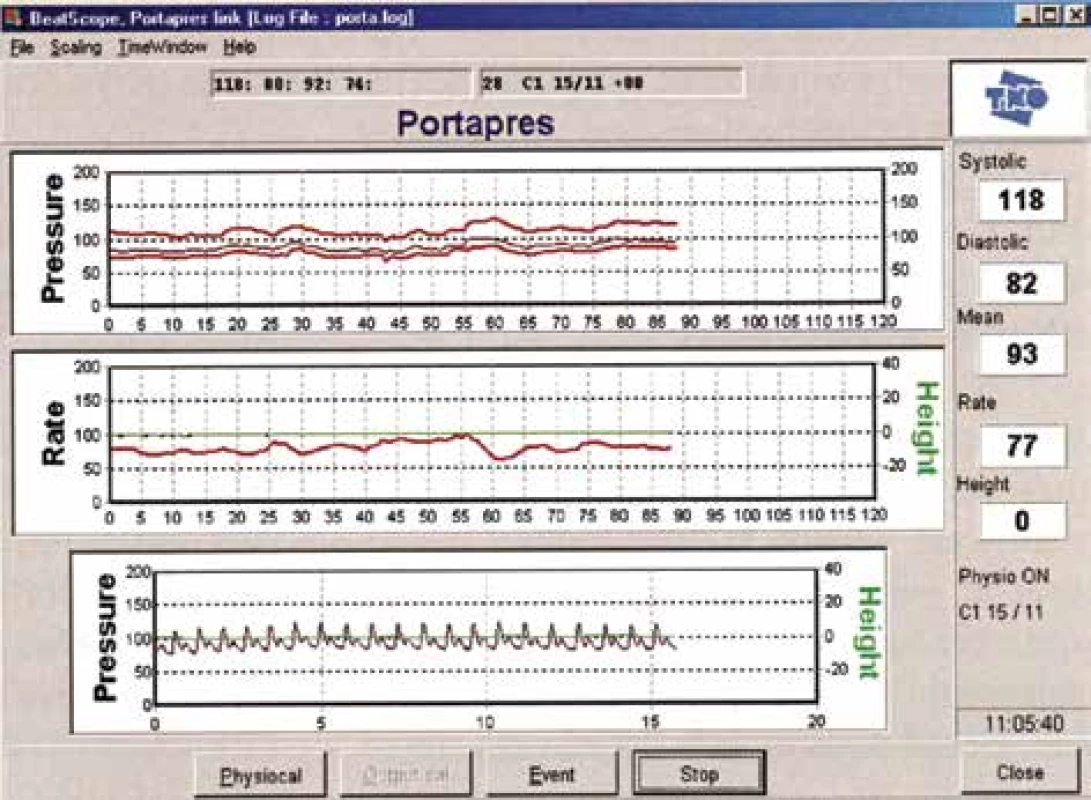Click the Systolic value 118
The width and height of the screenshot is (1091, 800).
click(x=1021, y=200)
